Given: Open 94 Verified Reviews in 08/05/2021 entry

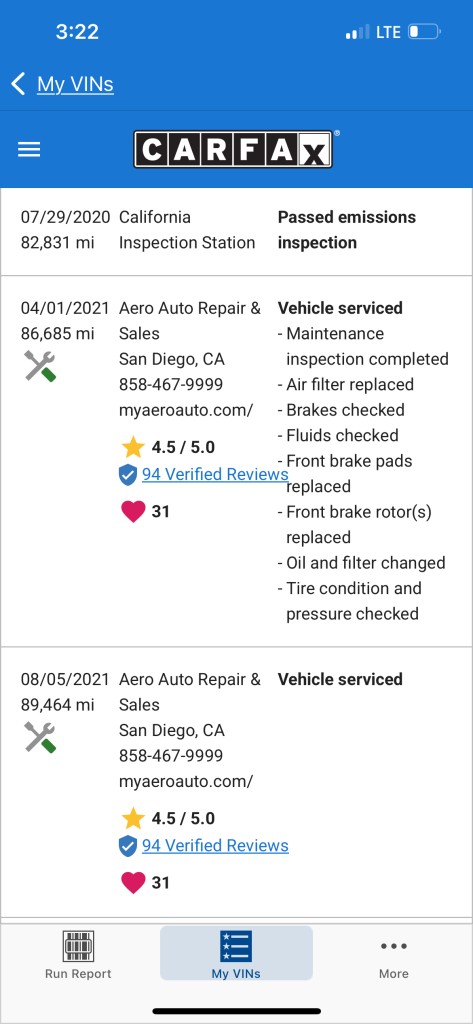Looking at the screenshot, I should click(x=215, y=845).
